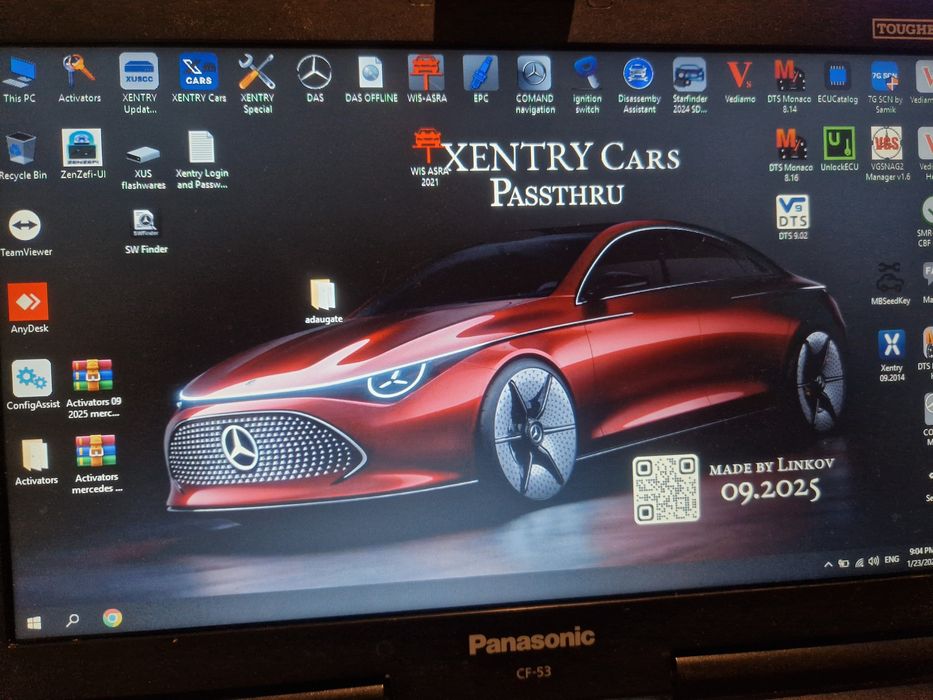Open DTS Monaco 8.14 shortcut
Image resolution: width=933 pixels, height=700 pixels.
[789, 85]
